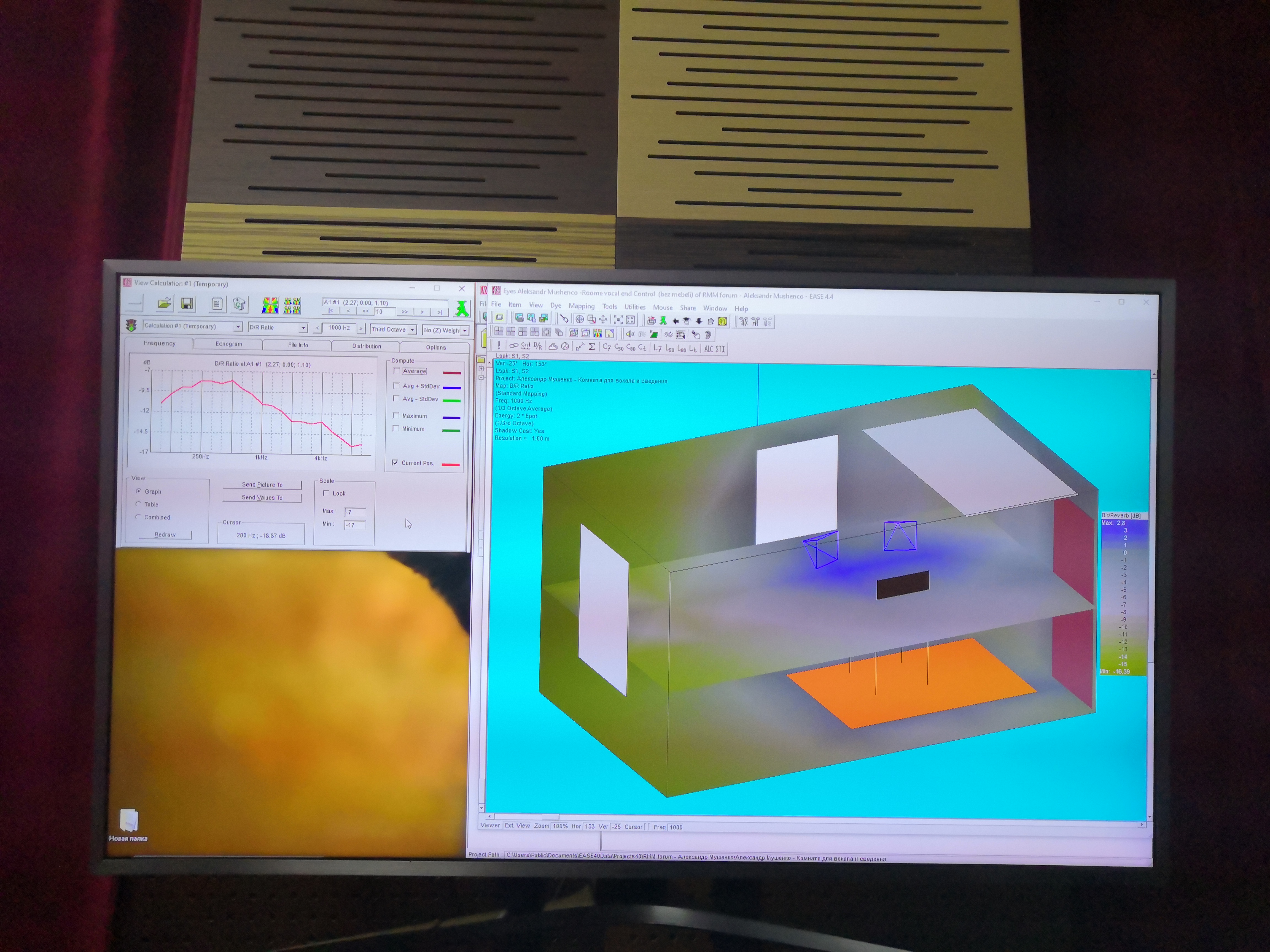Click the crosshair target icon in EASE toolbar
1270x952 pixels.
tap(580, 320)
